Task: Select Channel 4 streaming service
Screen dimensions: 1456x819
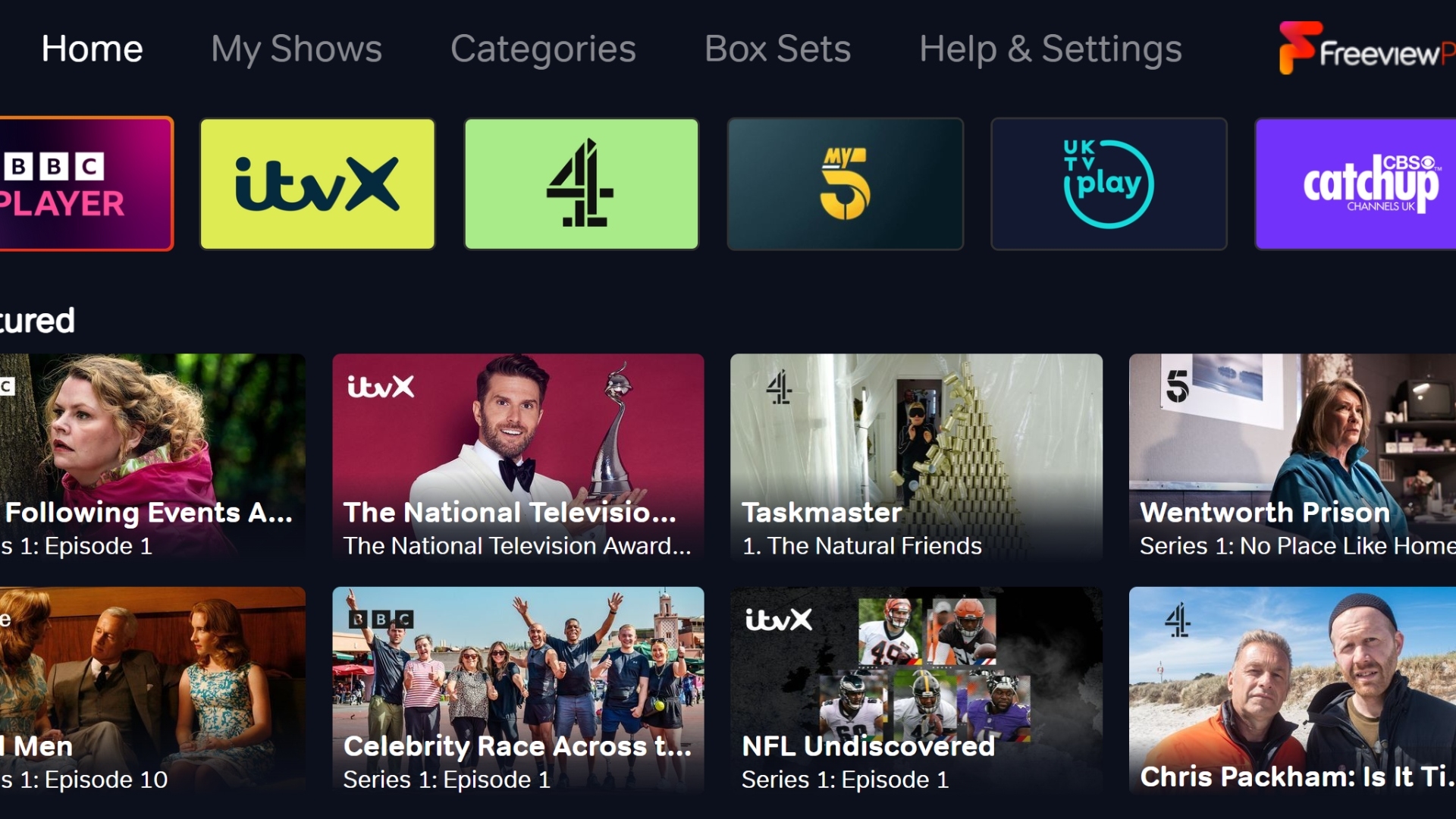Action: point(580,183)
